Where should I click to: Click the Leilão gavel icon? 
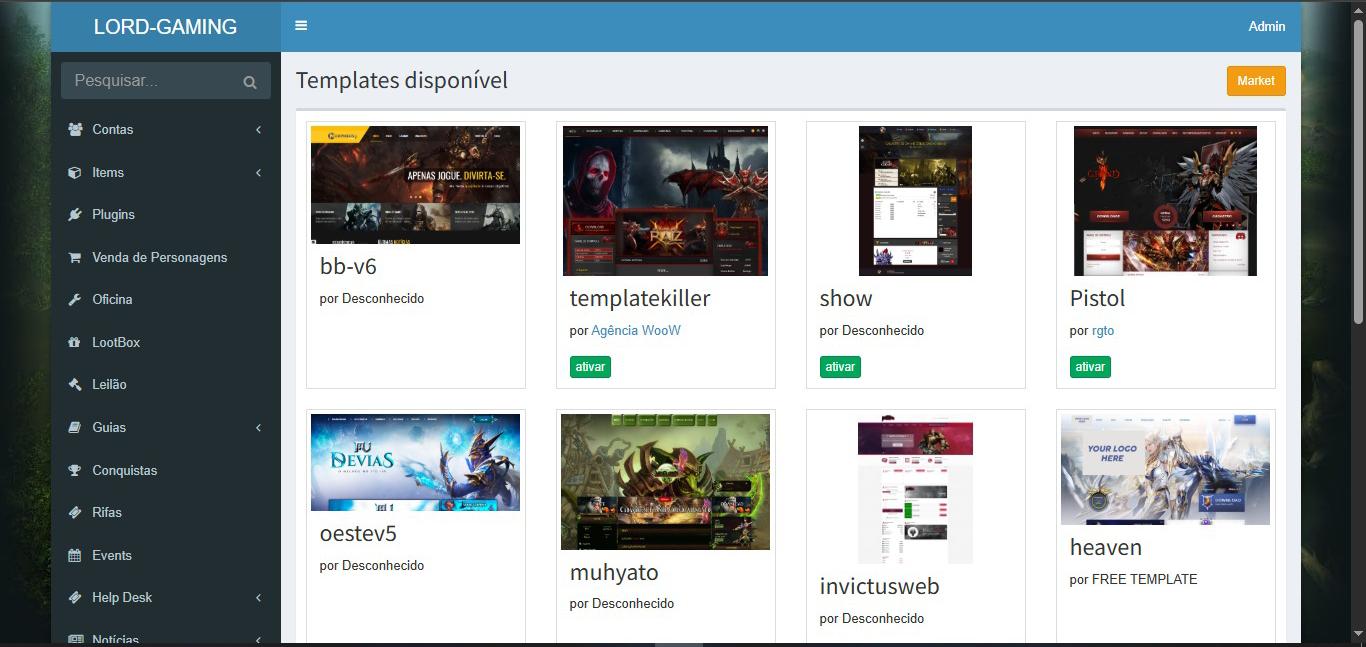tap(75, 384)
